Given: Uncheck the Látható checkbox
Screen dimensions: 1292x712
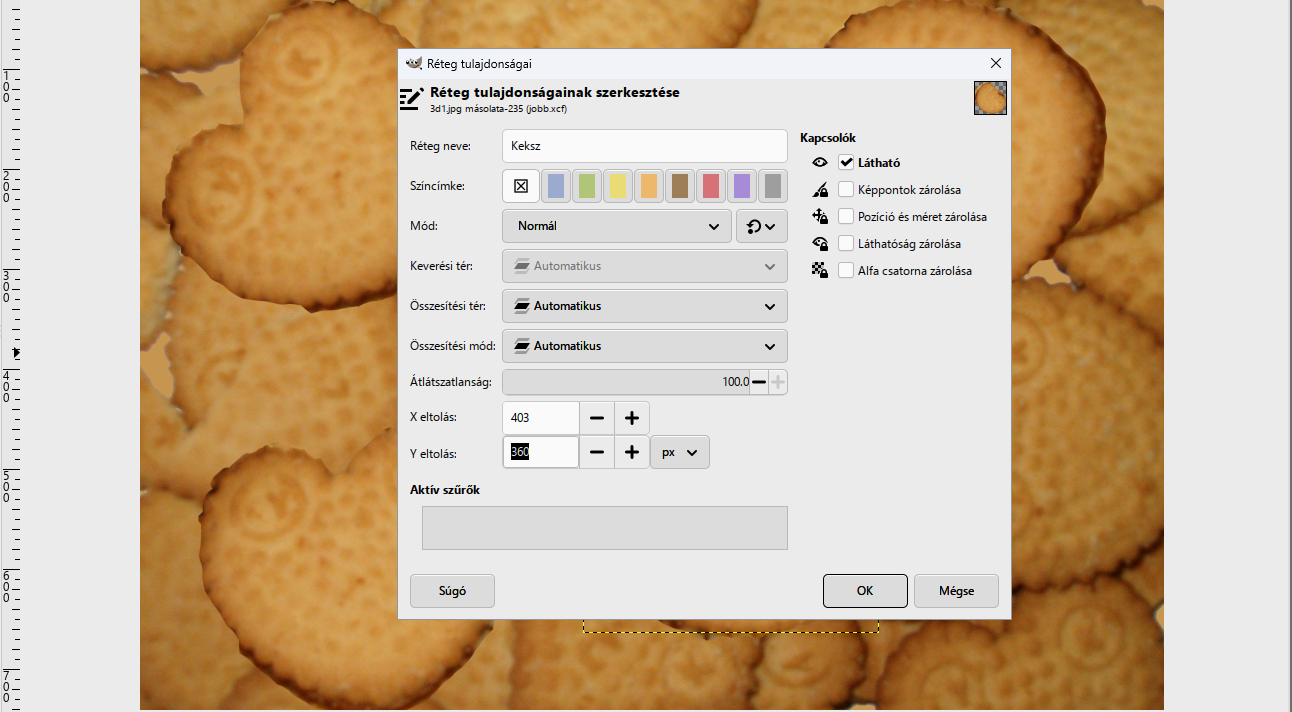Looking at the screenshot, I should (x=846, y=162).
